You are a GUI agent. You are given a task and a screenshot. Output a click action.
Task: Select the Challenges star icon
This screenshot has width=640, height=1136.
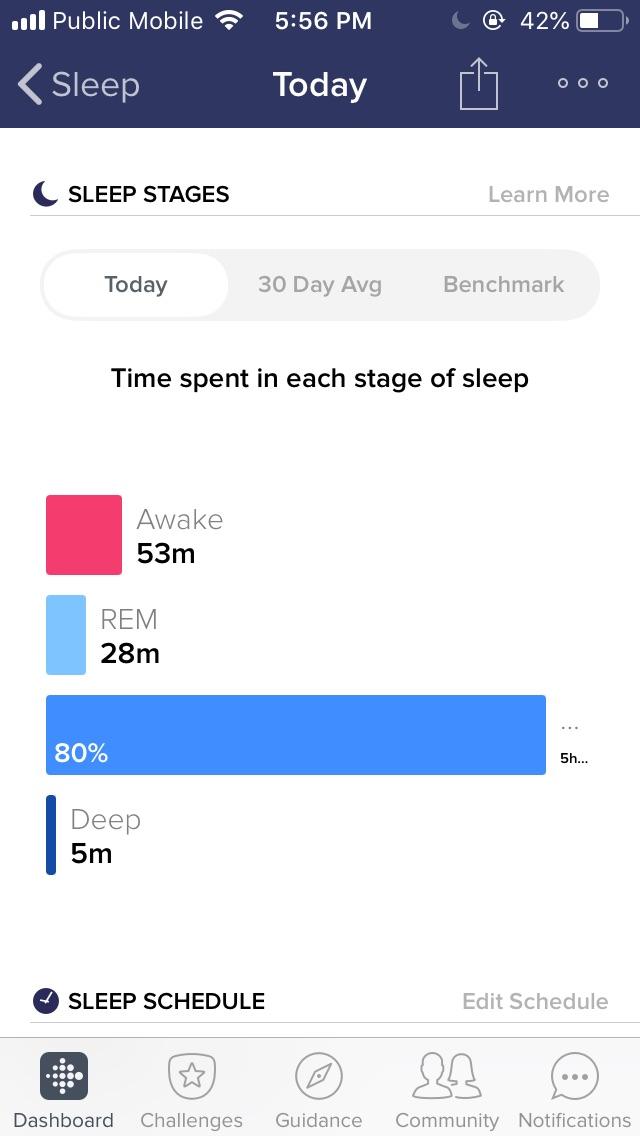pos(191,1074)
